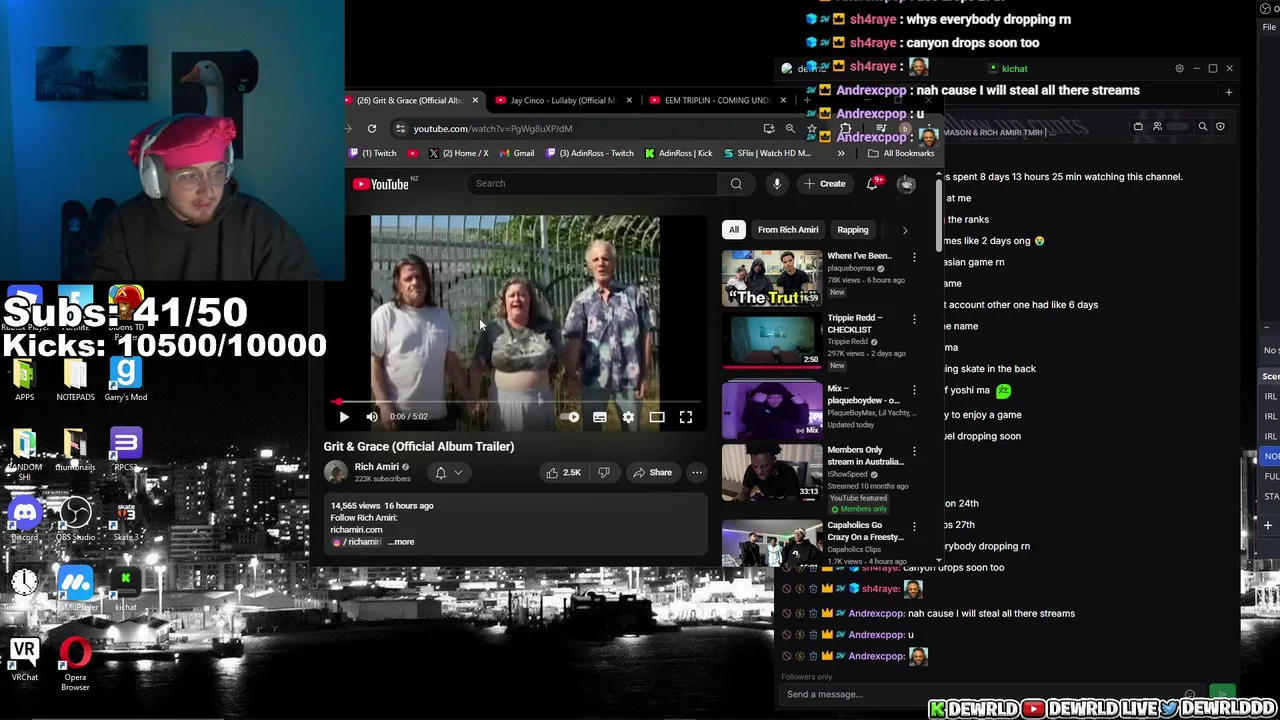Open Opera Browser desktop shortcut
This screenshot has height=720, width=1280.
coord(75,664)
